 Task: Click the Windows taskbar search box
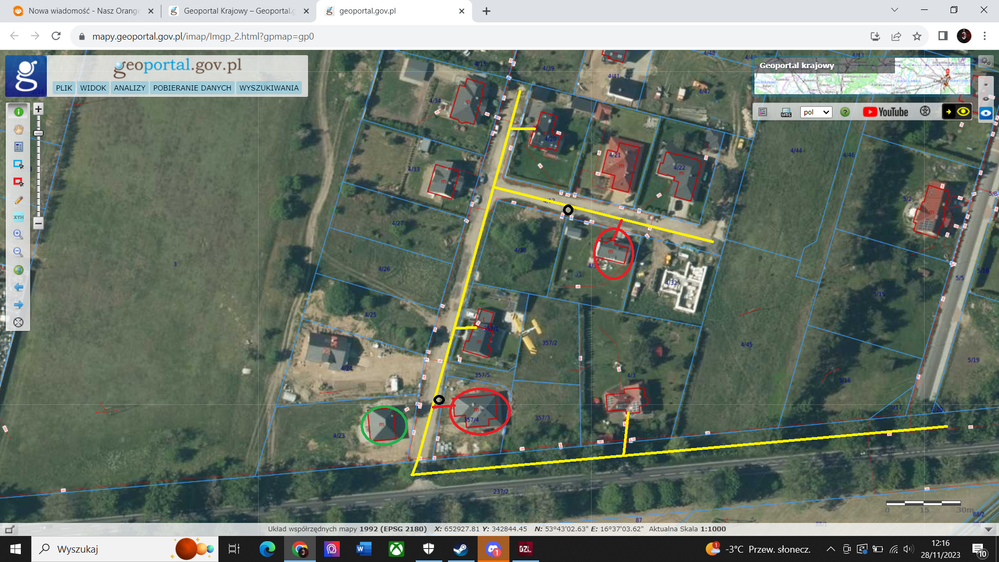click(100, 549)
